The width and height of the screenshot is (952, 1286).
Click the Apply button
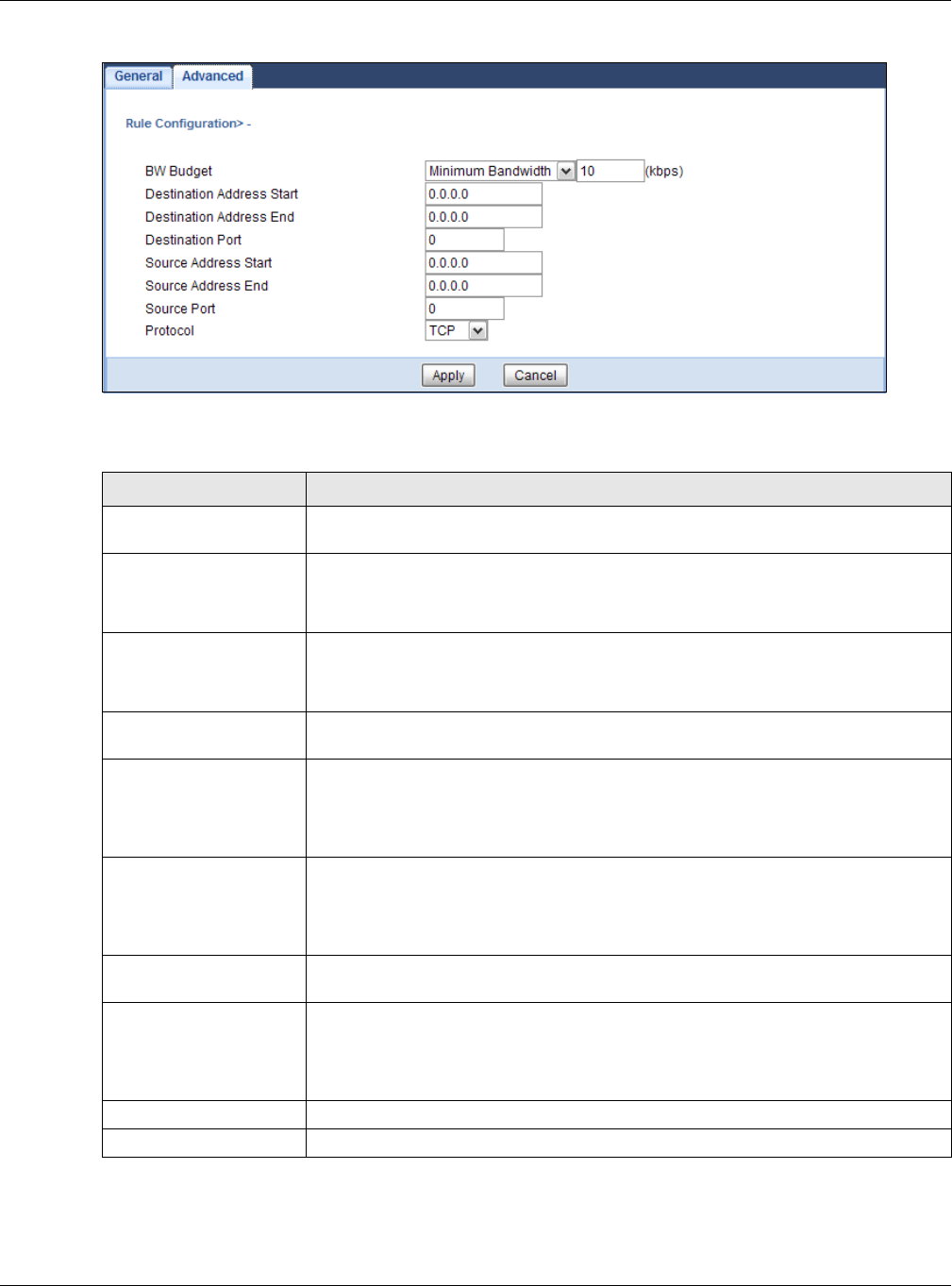point(448,376)
